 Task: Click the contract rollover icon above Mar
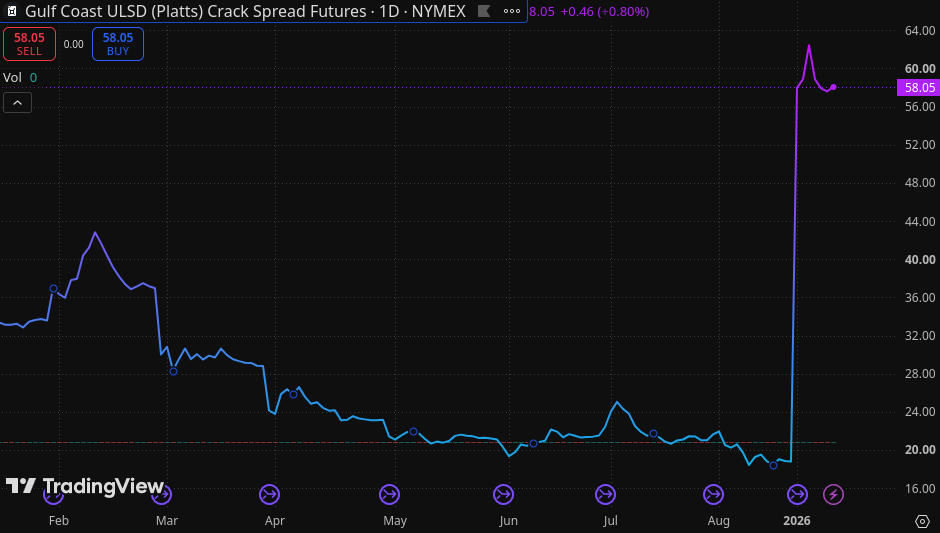(x=161, y=495)
